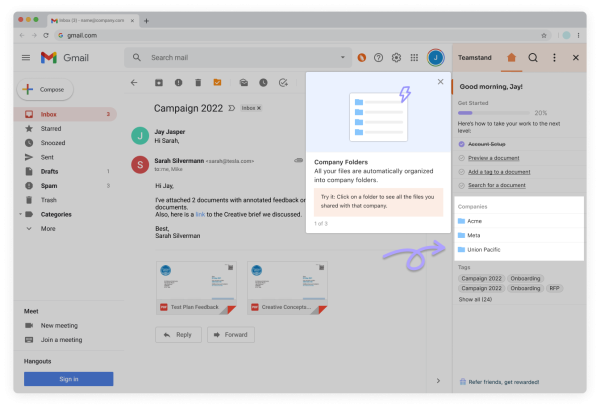Open Teamstand three-dot more menu
Screen dimensions: 600x408
pos(554,58)
